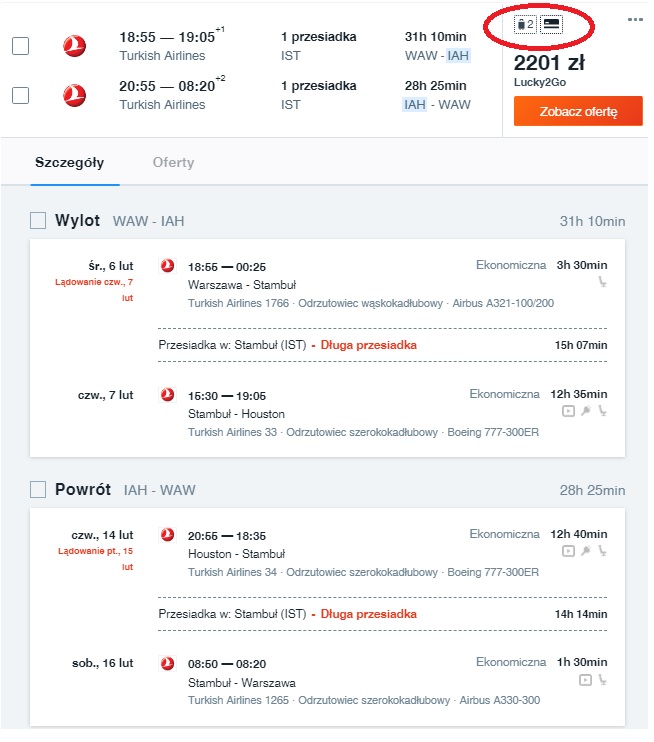Click entertainment icon on Stambuł - Warszawa segment
Image resolution: width=654 pixels, height=742 pixels.
(585, 680)
